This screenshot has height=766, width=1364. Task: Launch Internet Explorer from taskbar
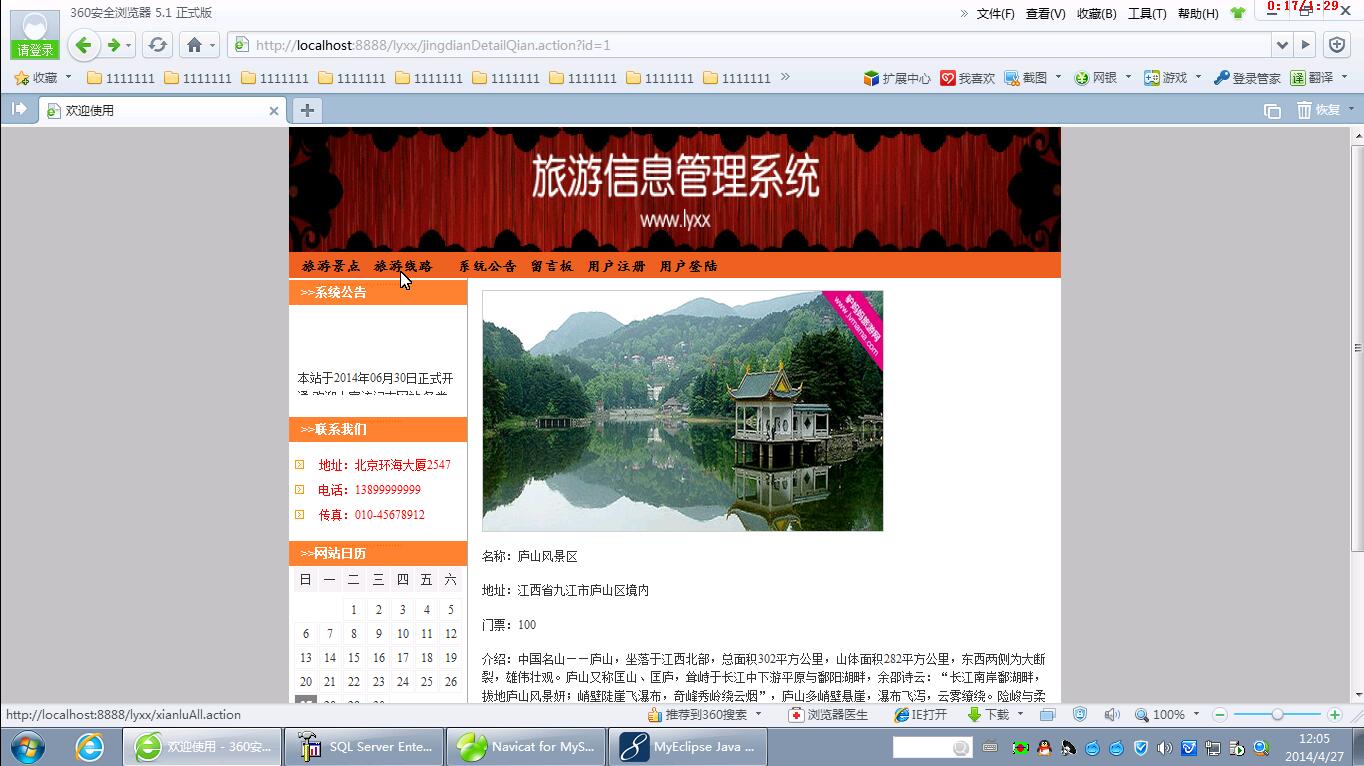(90, 747)
